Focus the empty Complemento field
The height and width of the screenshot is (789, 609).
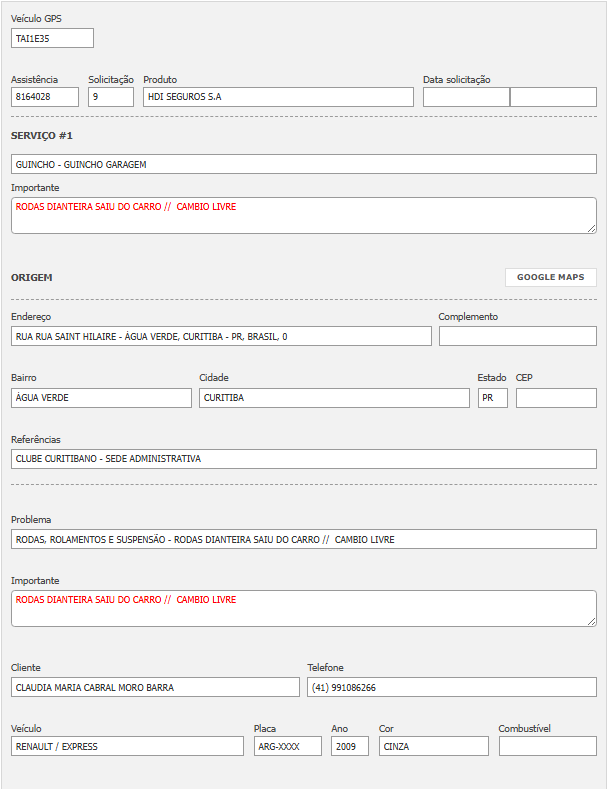point(517,336)
